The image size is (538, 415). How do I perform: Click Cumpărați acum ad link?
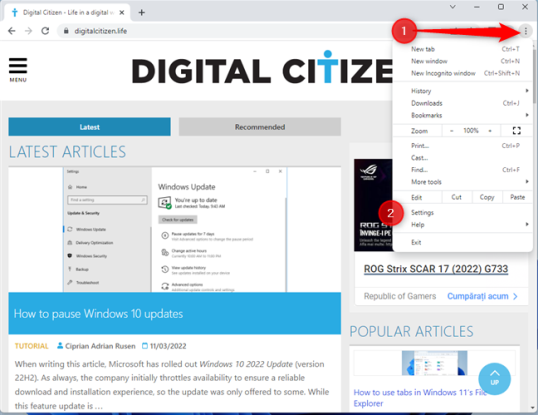click(x=482, y=296)
